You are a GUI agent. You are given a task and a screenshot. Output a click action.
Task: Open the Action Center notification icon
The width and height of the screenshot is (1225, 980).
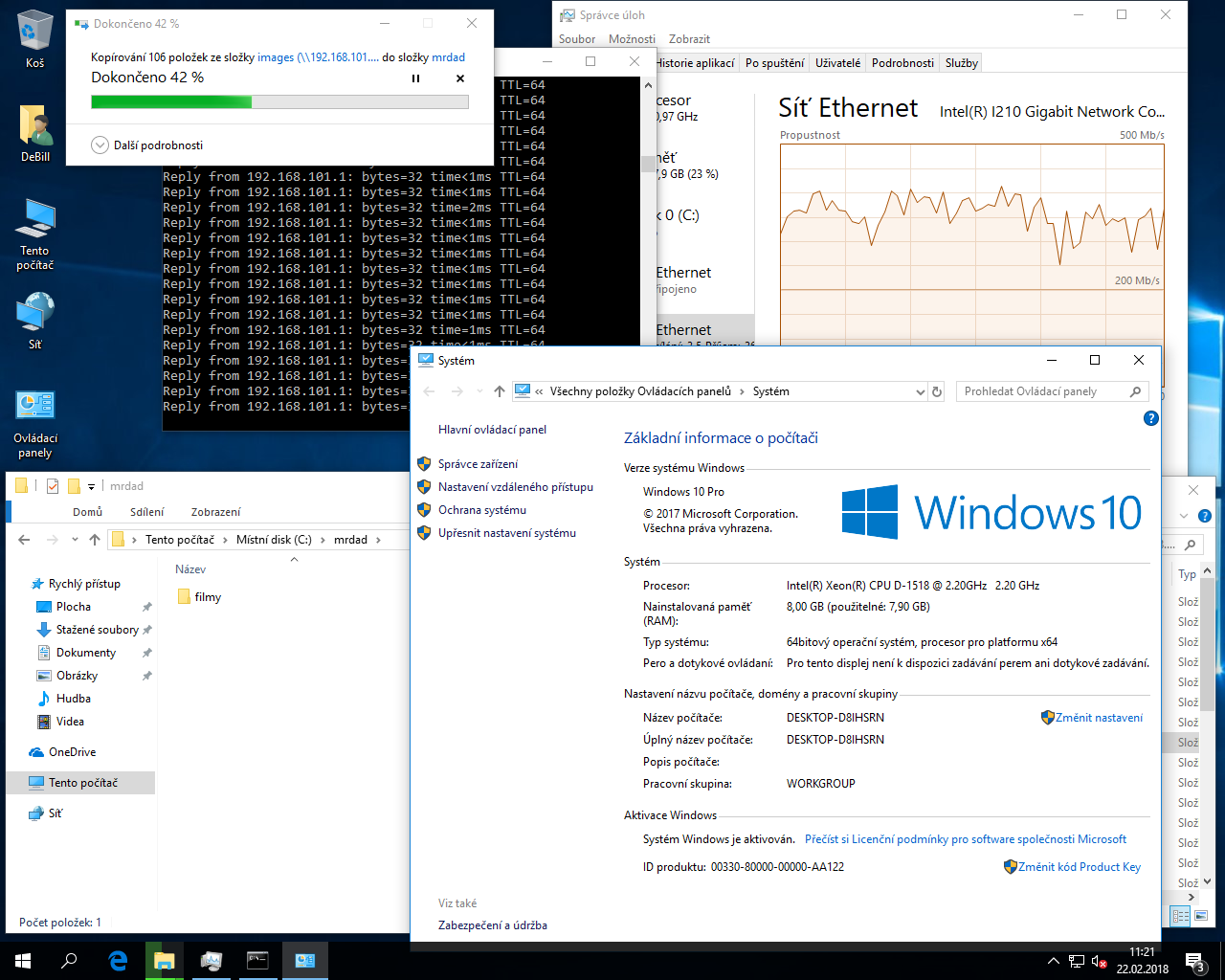click(1194, 961)
